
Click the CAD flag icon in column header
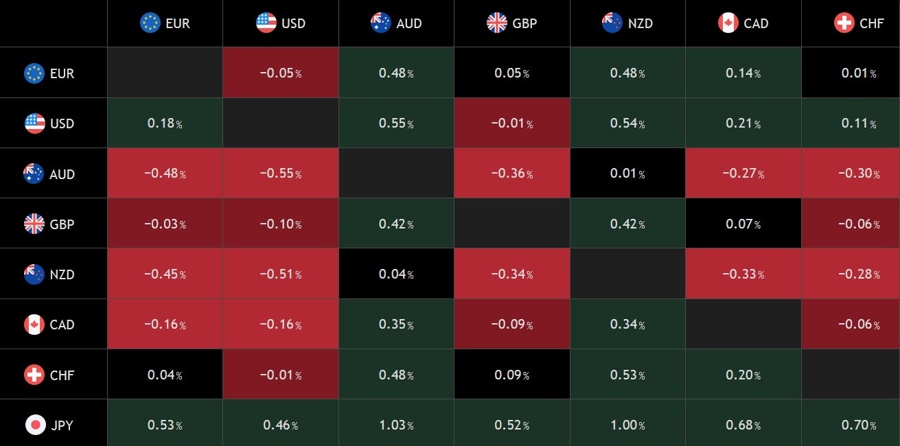coord(728,22)
